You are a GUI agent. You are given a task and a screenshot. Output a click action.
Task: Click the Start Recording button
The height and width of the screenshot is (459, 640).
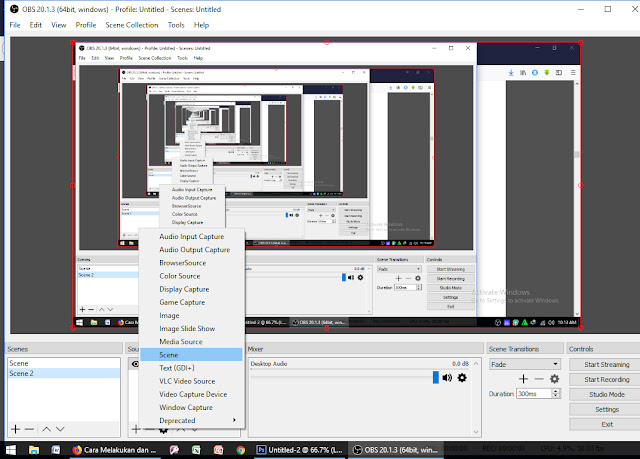click(x=605, y=379)
